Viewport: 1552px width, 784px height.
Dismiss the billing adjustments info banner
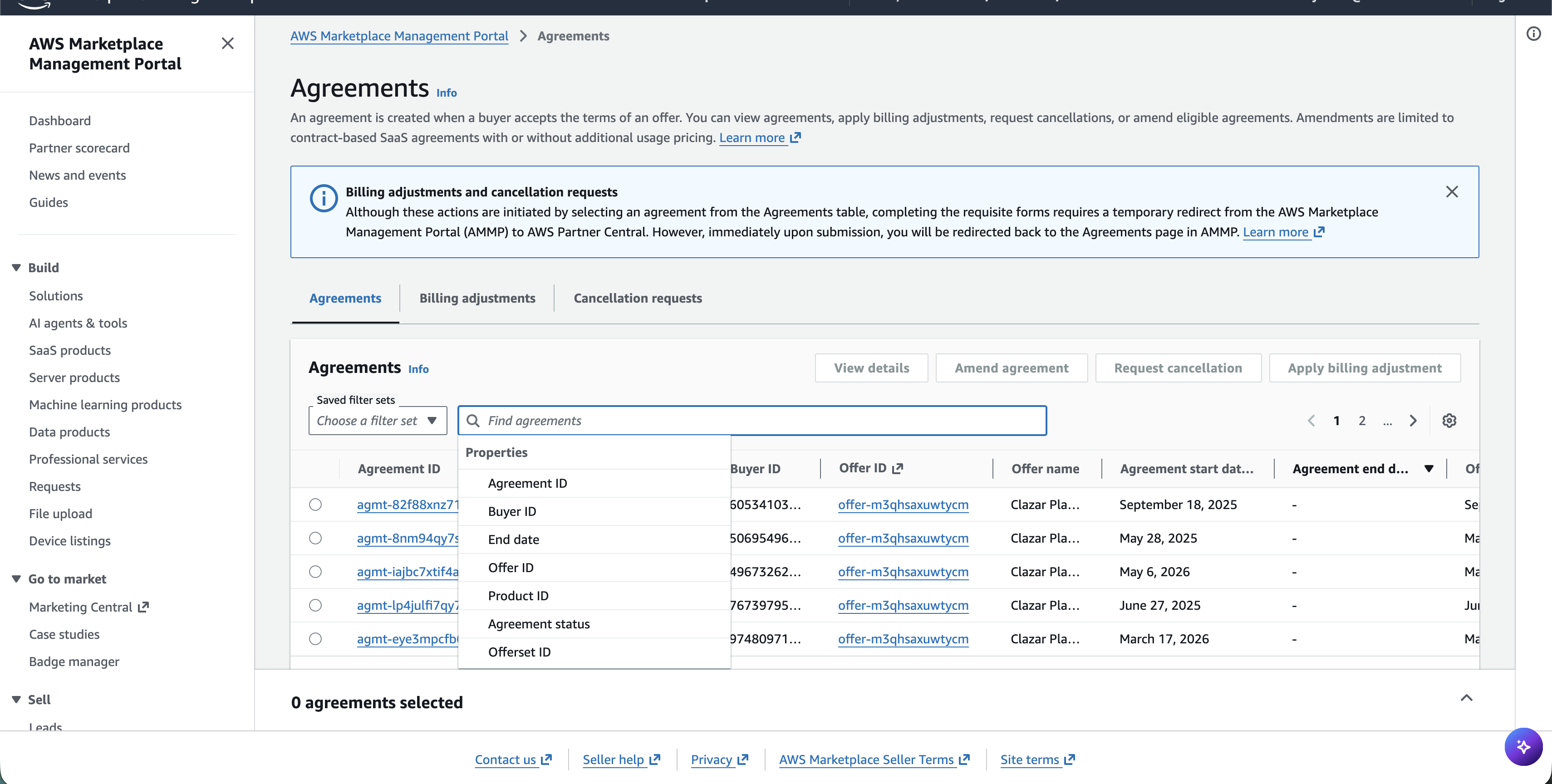click(1452, 191)
